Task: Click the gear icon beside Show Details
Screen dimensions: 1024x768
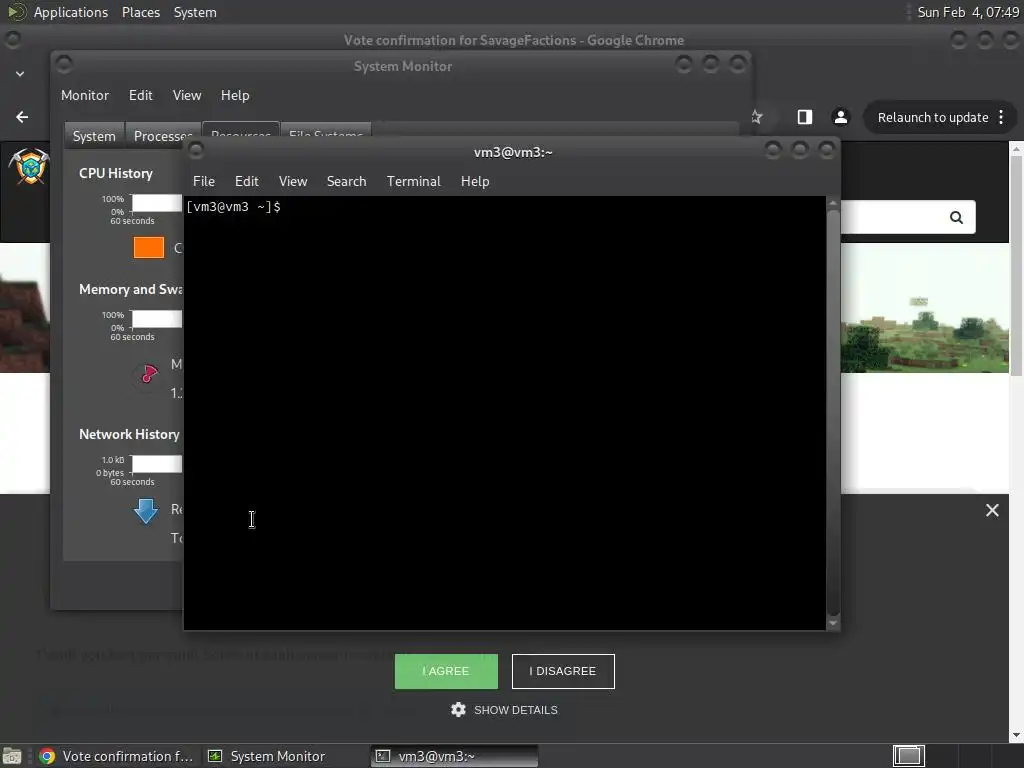Action: click(458, 710)
